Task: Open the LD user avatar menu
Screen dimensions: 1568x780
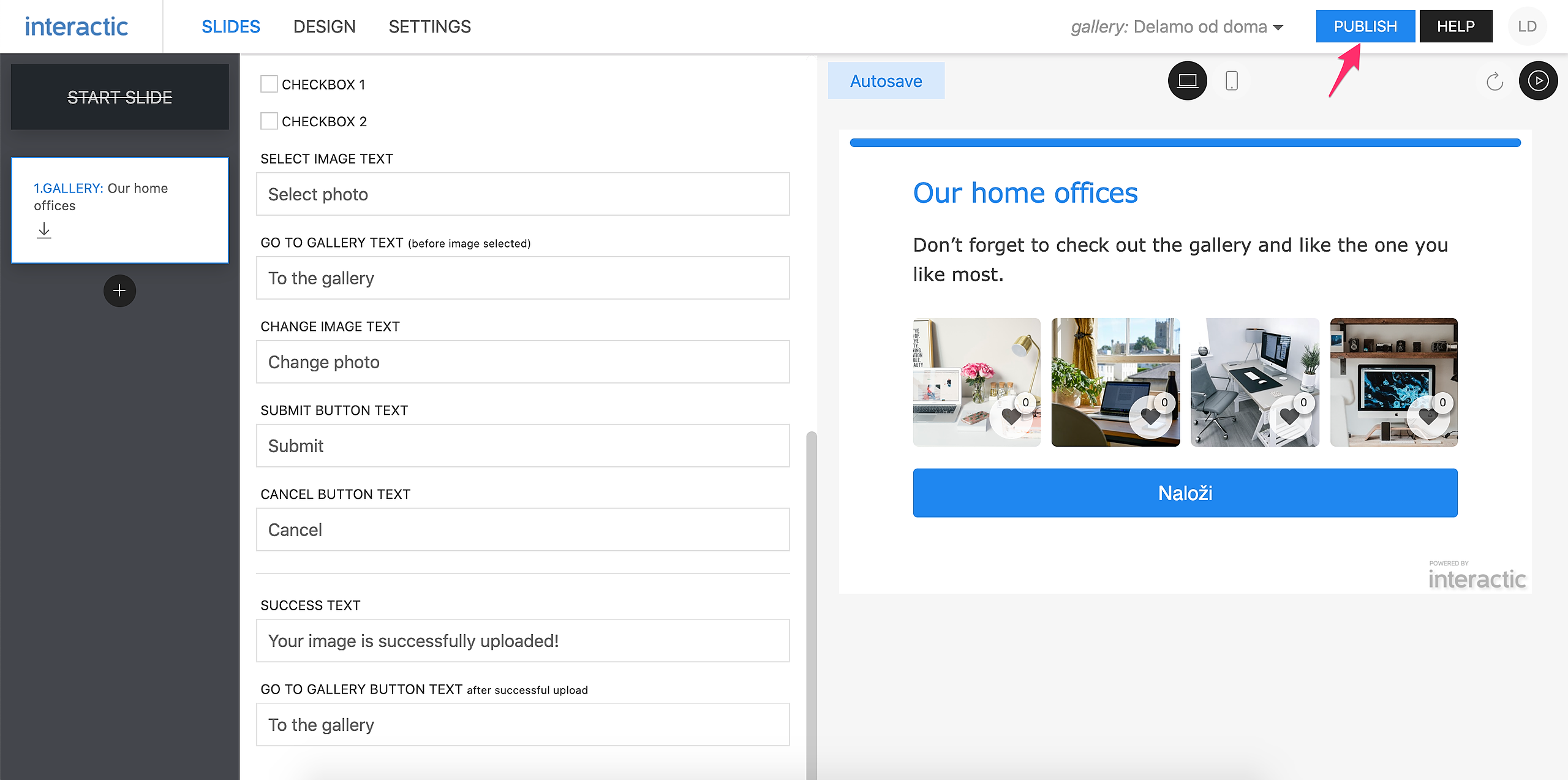Action: (1527, 26)
